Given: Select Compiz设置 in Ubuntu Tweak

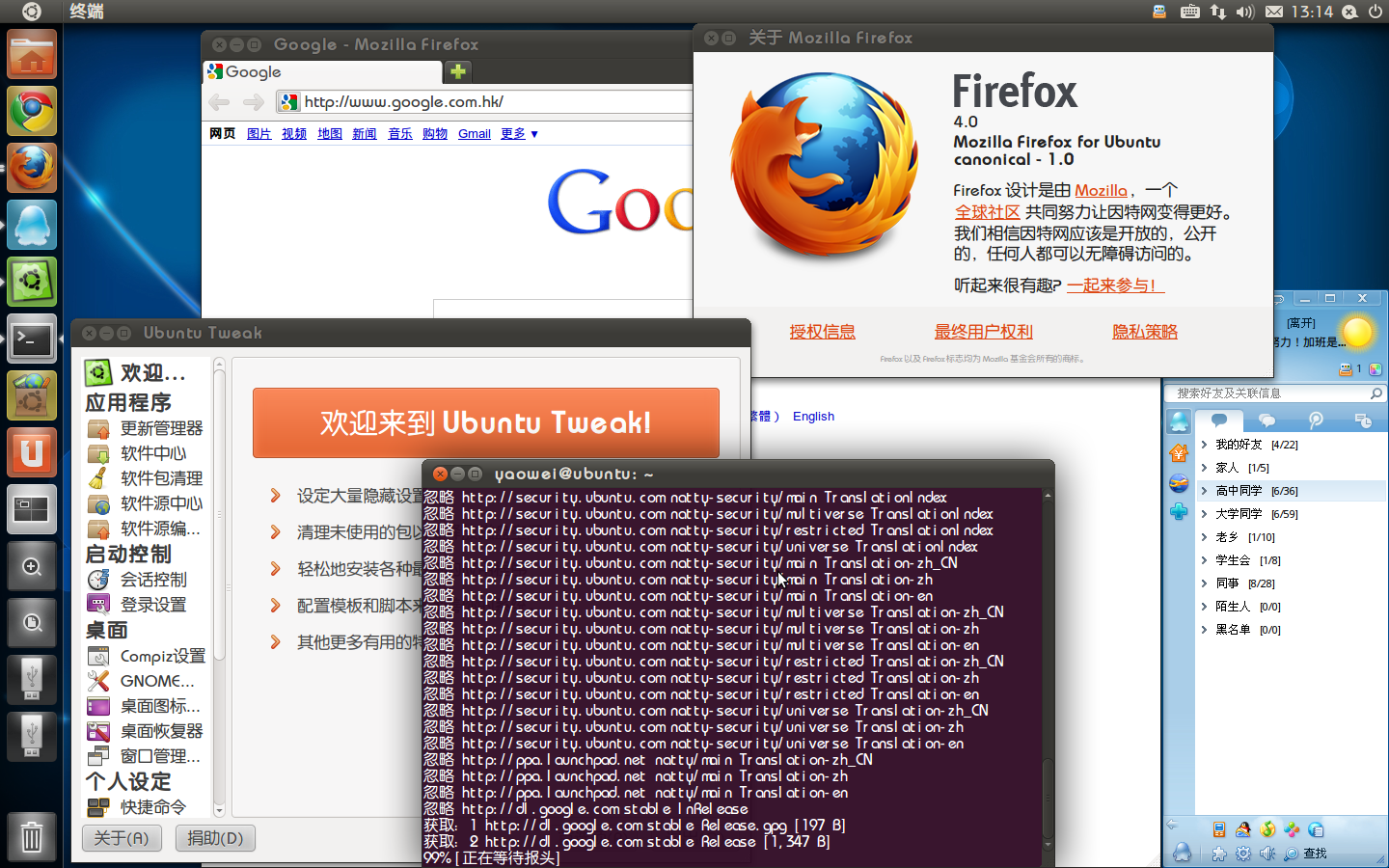Looking at the screenshot, I should click(x=147, y=656).
